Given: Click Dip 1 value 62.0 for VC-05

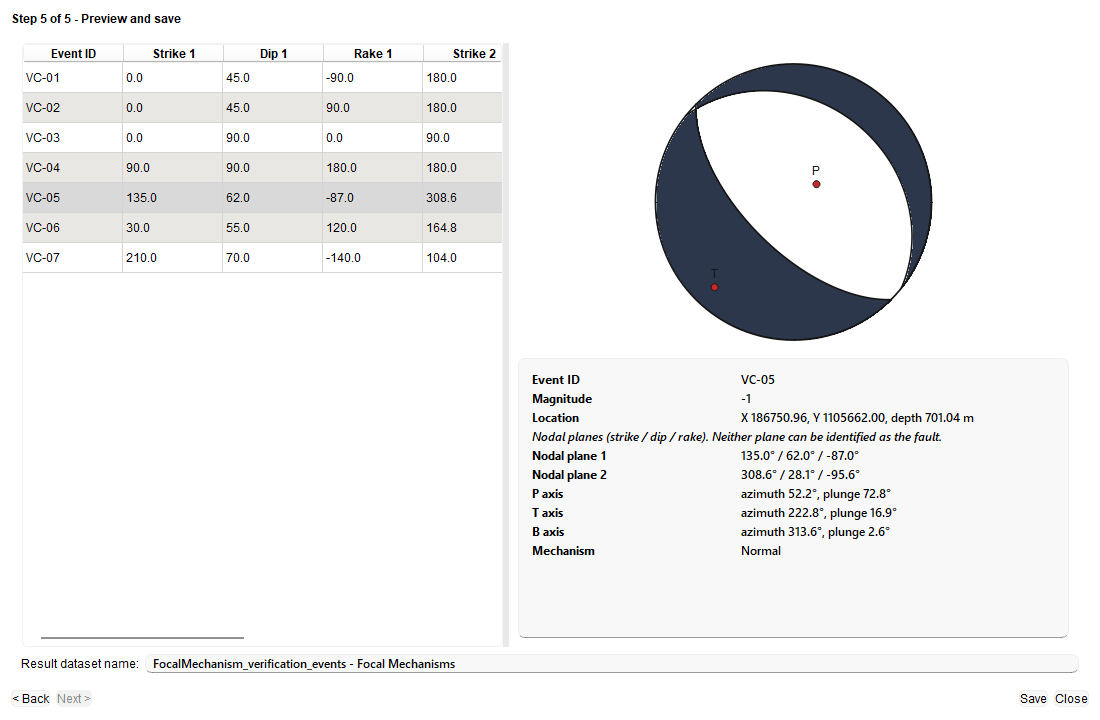Looking at the screenshot, I should [238, 198].
